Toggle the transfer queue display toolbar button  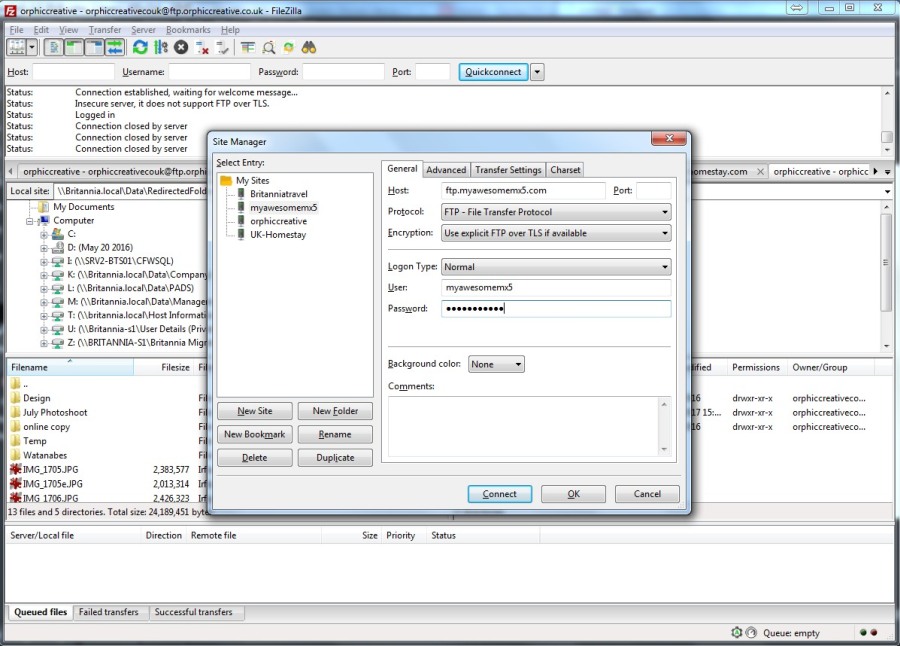[114, 48]
